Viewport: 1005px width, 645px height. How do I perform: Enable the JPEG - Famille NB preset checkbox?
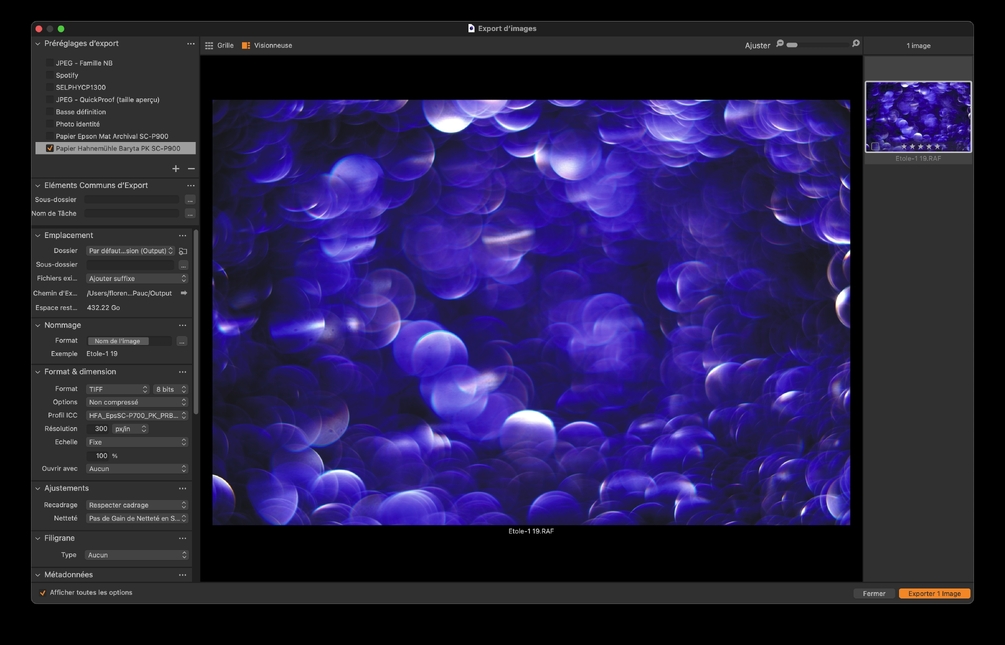click(x=49, y=63)
